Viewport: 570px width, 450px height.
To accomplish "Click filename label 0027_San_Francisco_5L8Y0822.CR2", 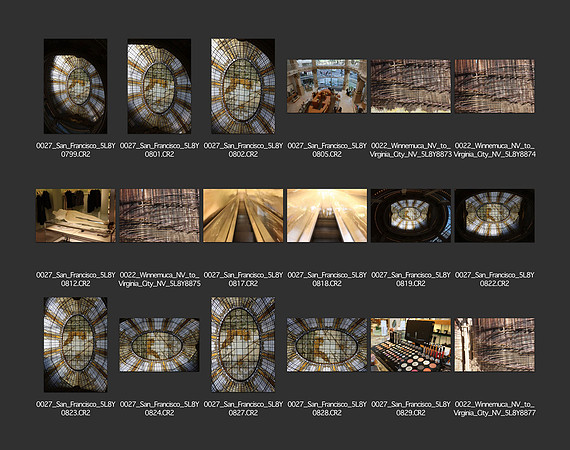I will [494, 279].
